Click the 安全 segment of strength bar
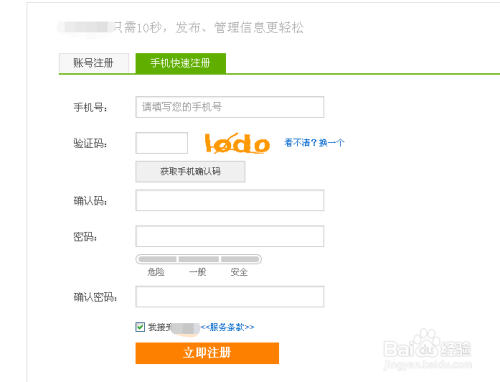 pos(240,259)
